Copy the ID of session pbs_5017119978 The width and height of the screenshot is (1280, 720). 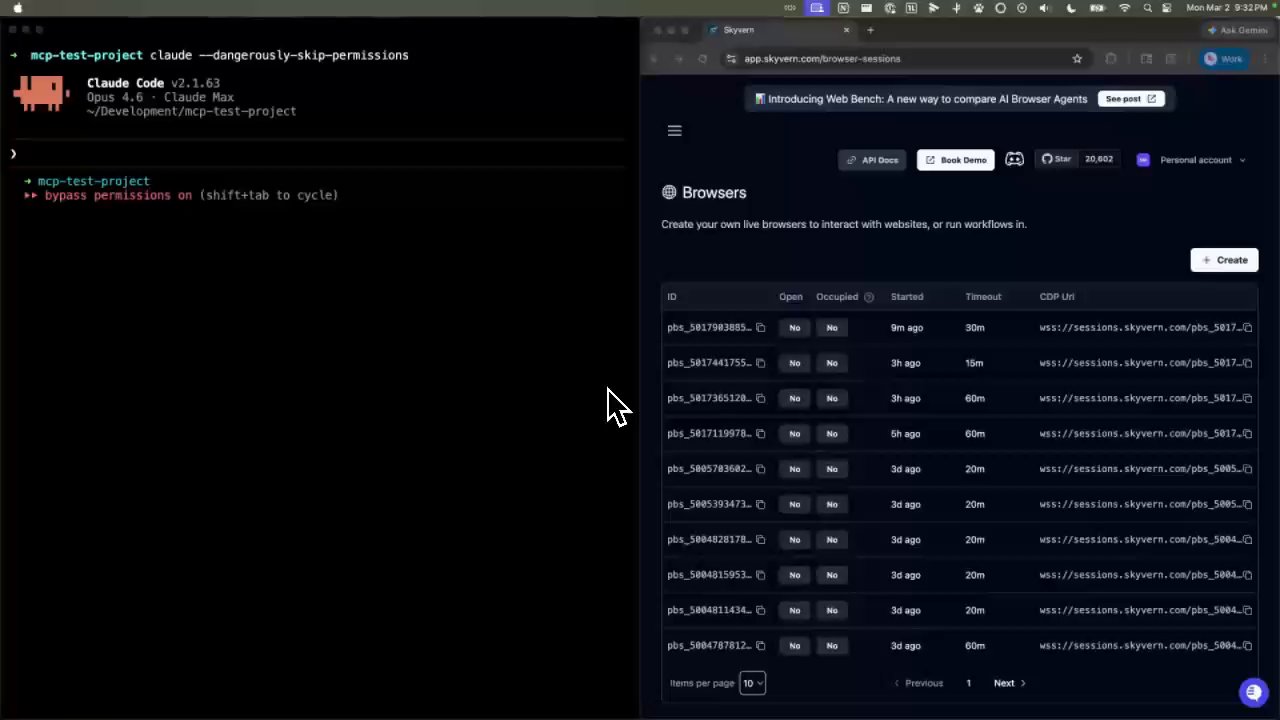click(x=760, y=434)
